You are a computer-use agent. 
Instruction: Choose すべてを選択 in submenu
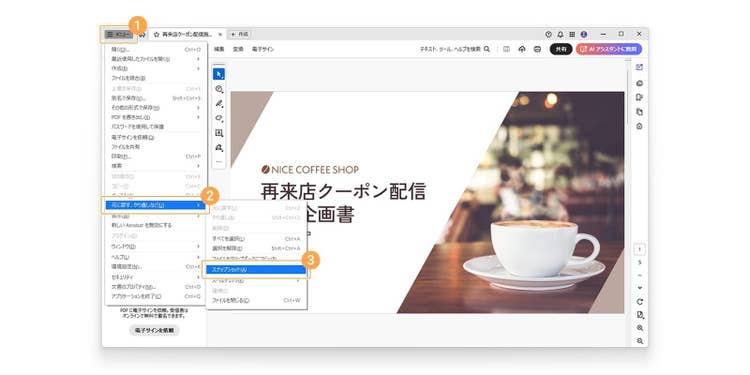click(256, 239)
